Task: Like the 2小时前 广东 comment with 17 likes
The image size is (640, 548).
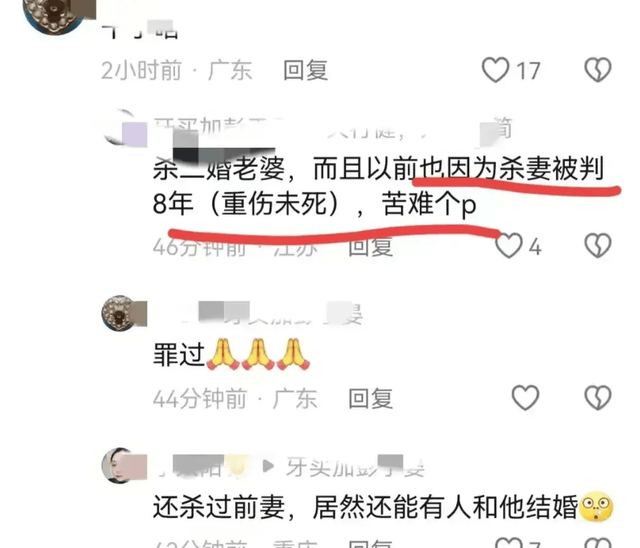Action: 496,70
